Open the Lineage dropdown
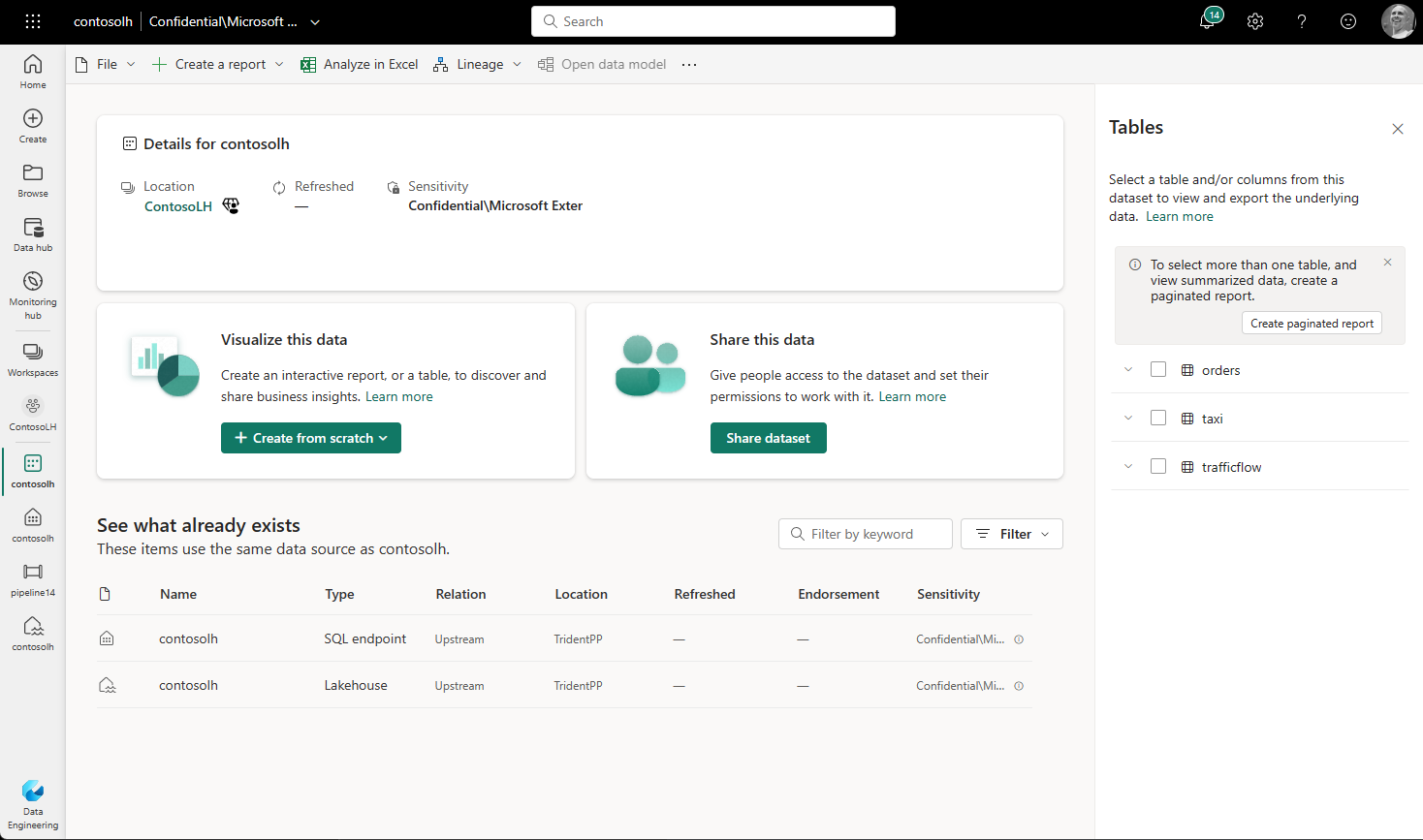1423x840 pixels. tap(478, 65)
